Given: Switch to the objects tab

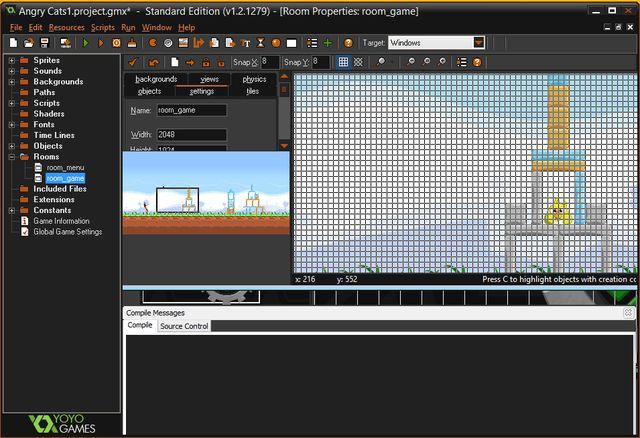Looking at the screenshot, I should 149,91.
